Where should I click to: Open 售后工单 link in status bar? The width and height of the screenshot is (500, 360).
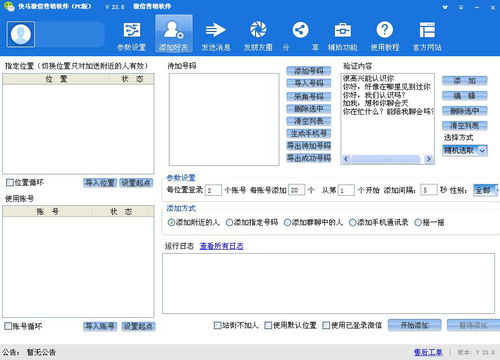[428, 352]
